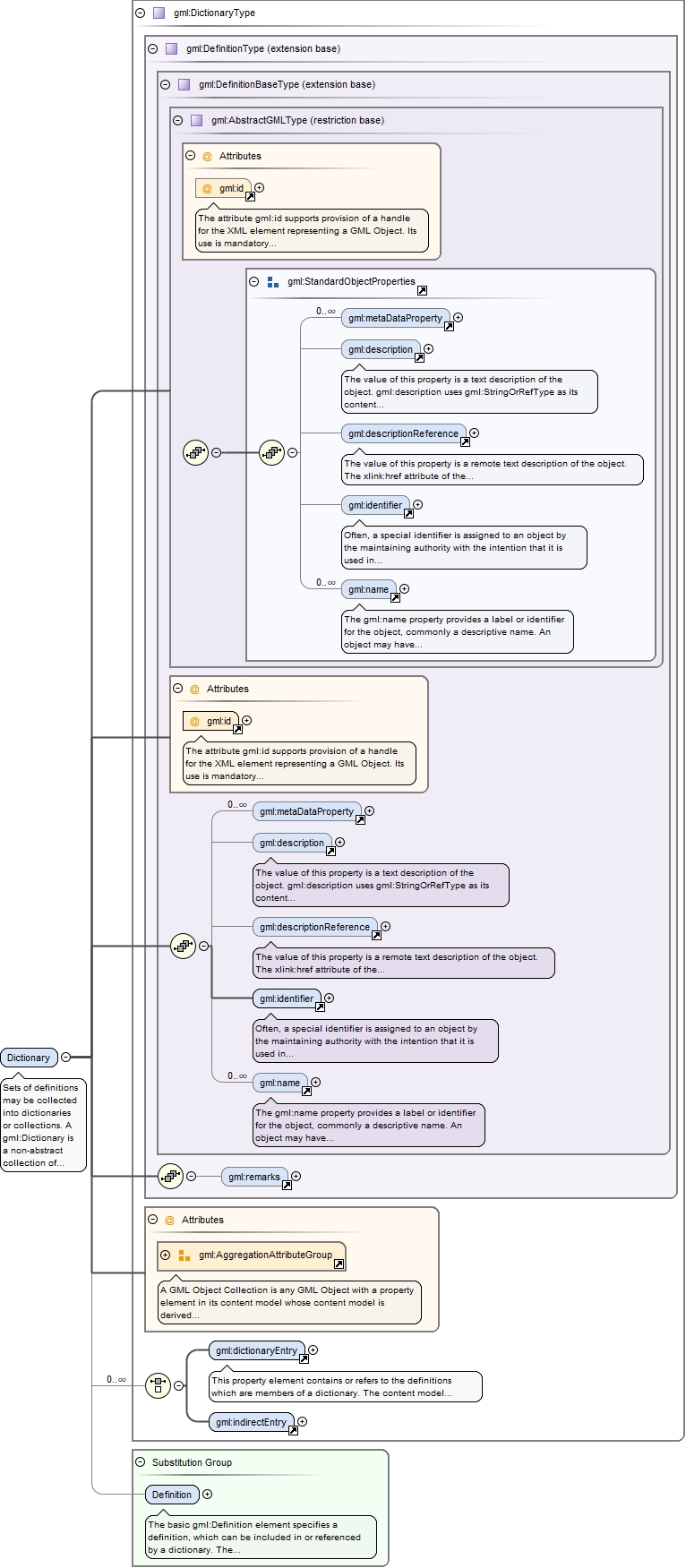The image size is (686, 1568).
Task: Select the Definition element box
Action: click(172, 1495)
